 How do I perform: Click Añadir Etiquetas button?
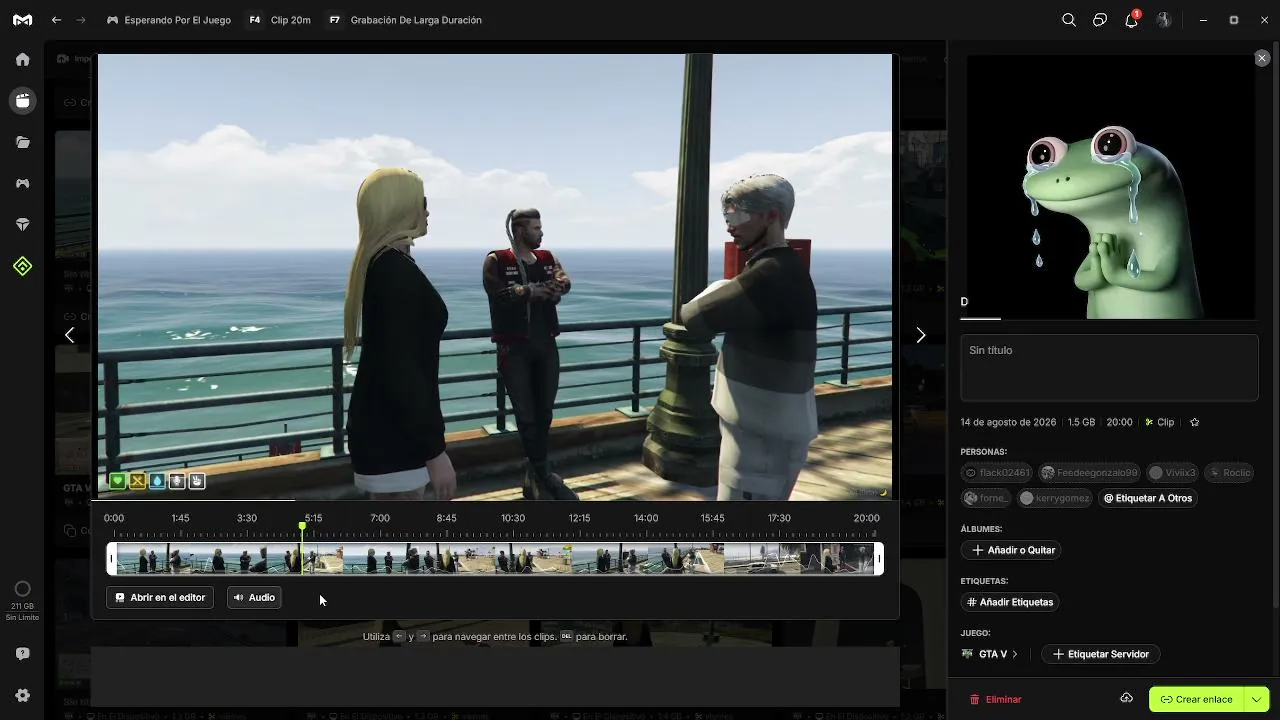(x=1010, y=602)
